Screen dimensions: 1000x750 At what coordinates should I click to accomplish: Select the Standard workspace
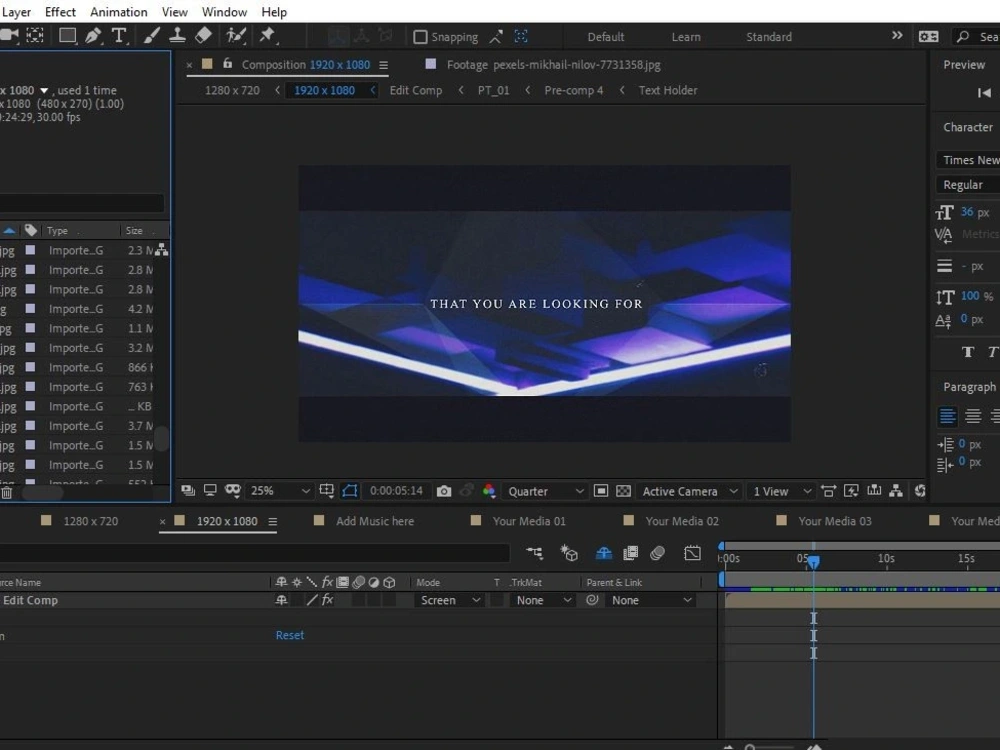click(x=768, y=37)
